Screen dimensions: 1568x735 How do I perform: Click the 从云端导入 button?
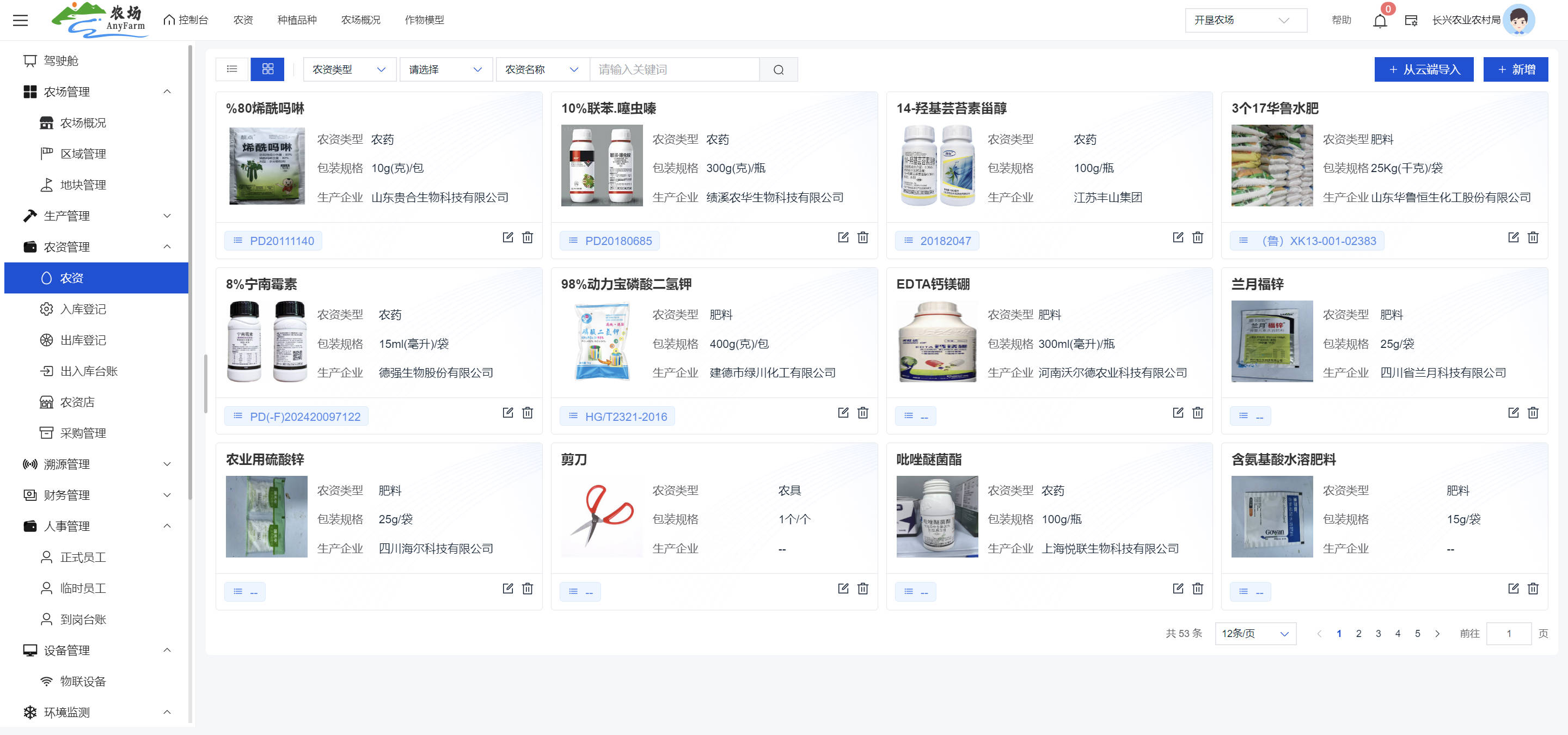tap(1423, 69)
